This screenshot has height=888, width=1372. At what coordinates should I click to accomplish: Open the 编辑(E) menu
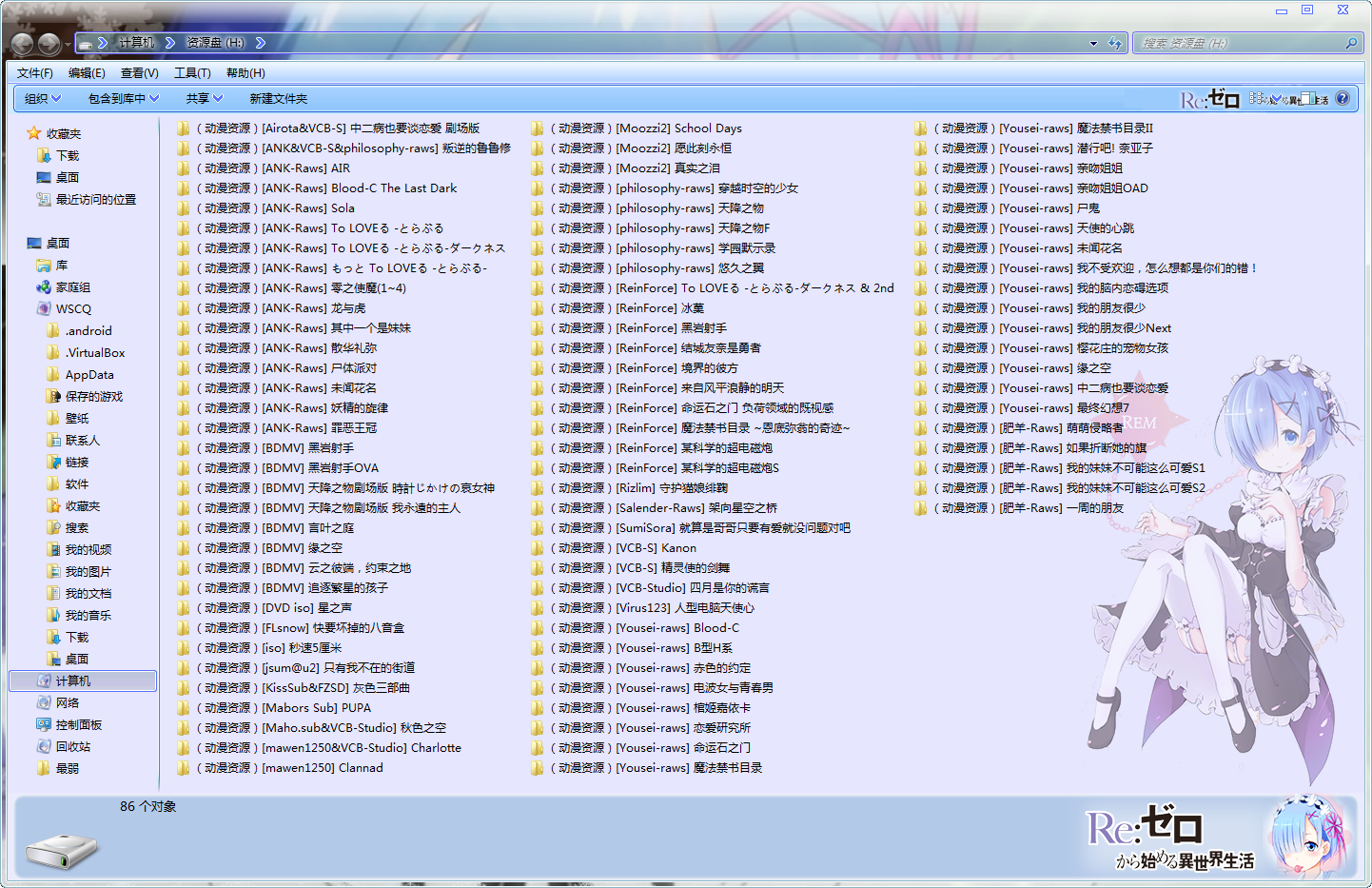(87, 73)
